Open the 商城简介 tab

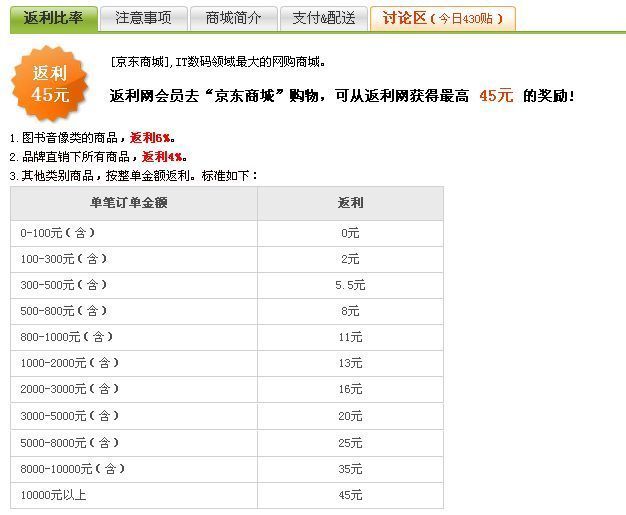tap(234, 18)
